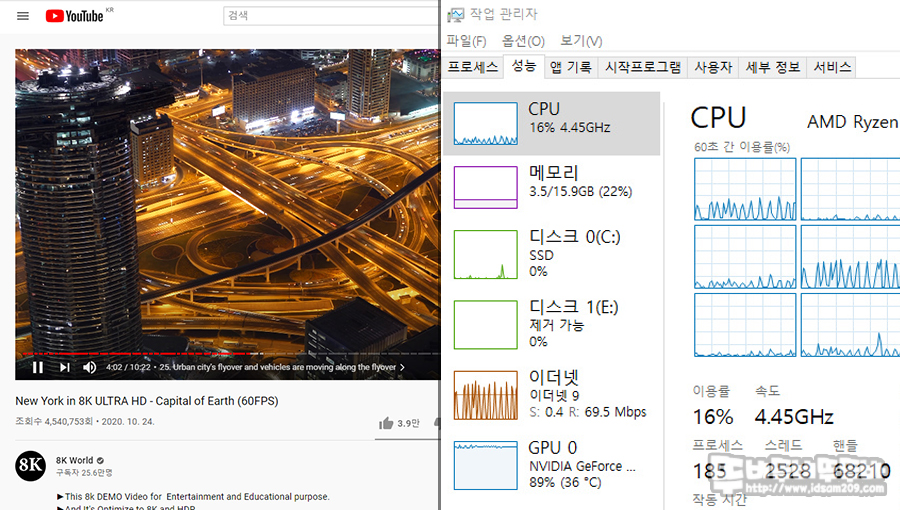Click the disk 1 mini graph thumbnail
The width and height of the screenshot is (900, 510).
[486, 325]
